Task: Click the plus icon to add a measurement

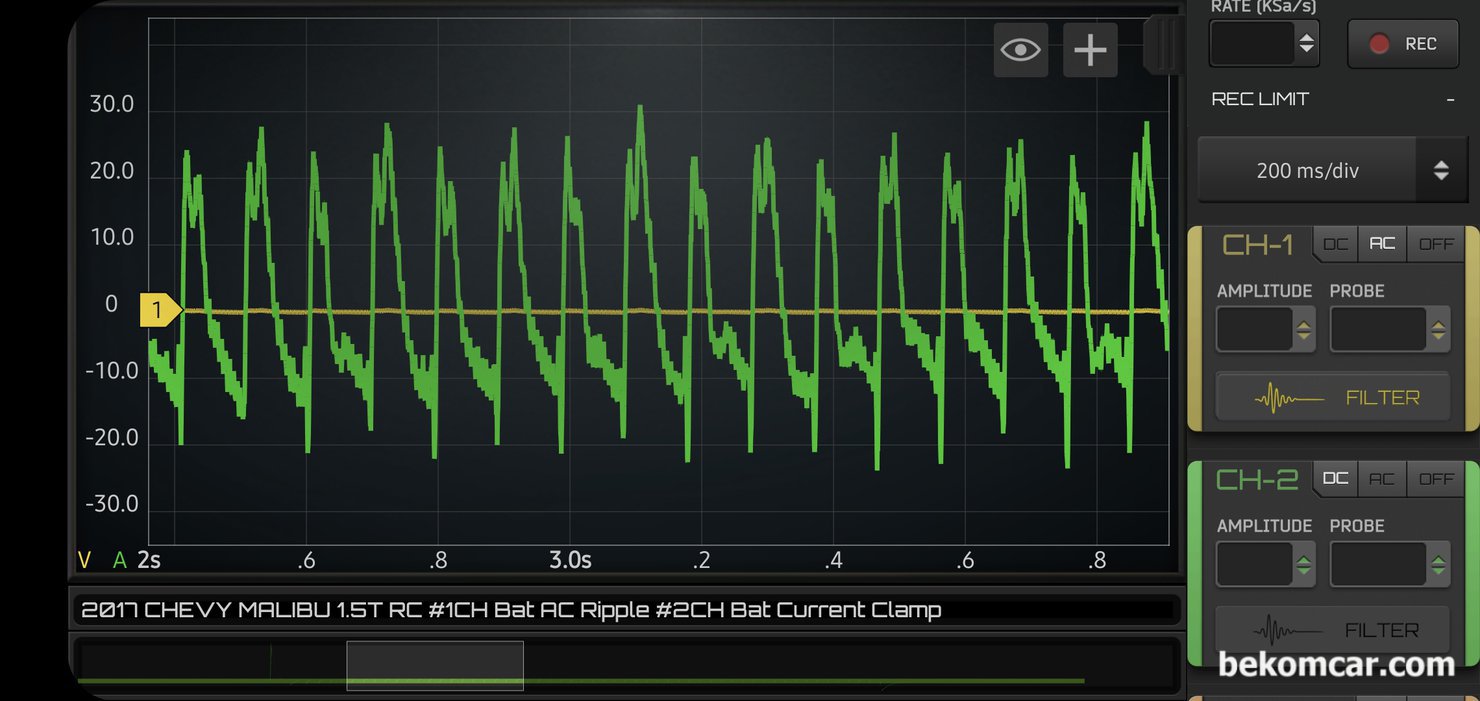Action: point(1089,49)
